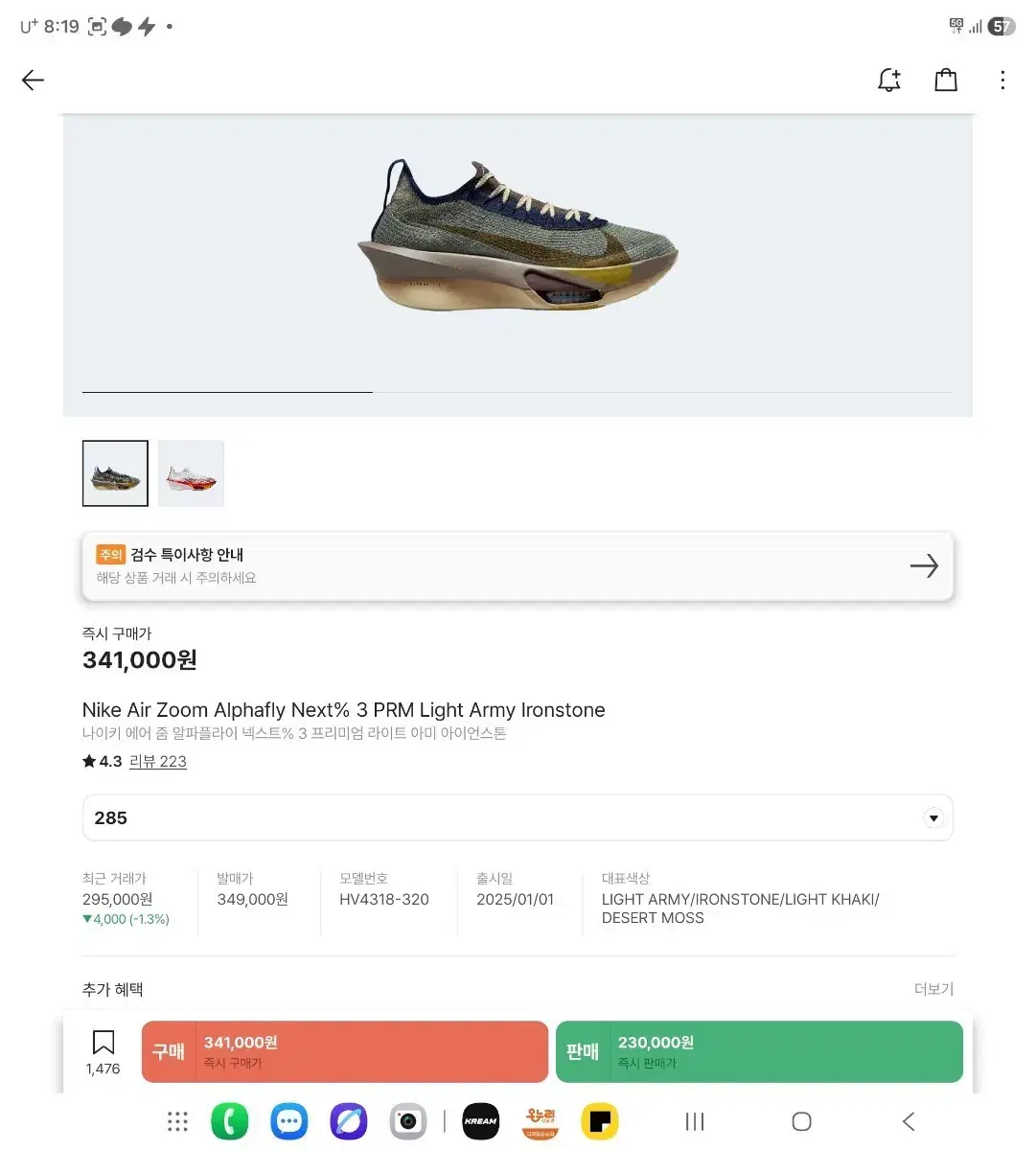Select the white and red shoe thumbnail
The width and height of the screenshot is (1036, 1150).
point(191,473)
